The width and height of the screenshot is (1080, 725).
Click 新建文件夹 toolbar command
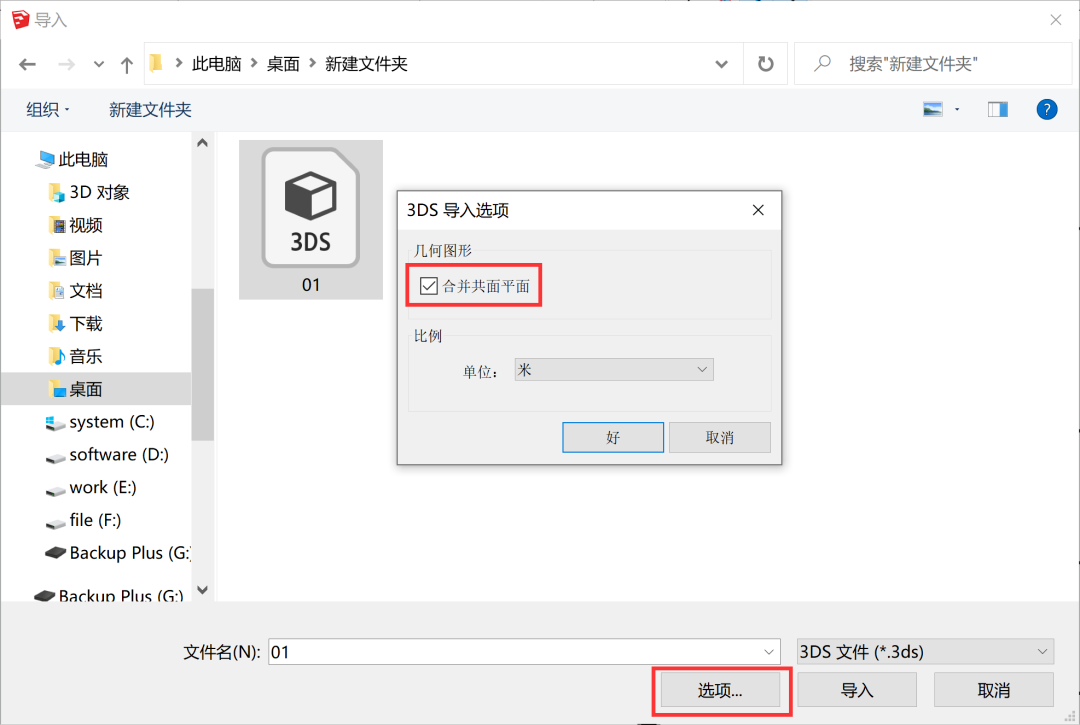point(150,109)
